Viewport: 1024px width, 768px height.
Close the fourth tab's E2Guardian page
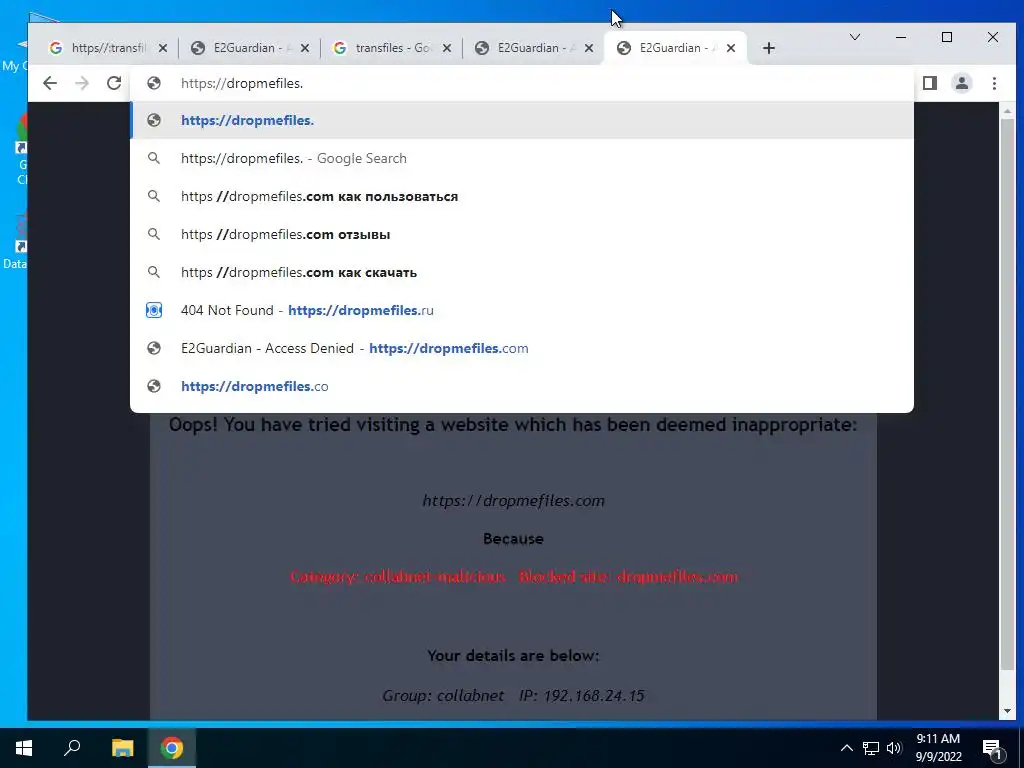tap(588, 48)
